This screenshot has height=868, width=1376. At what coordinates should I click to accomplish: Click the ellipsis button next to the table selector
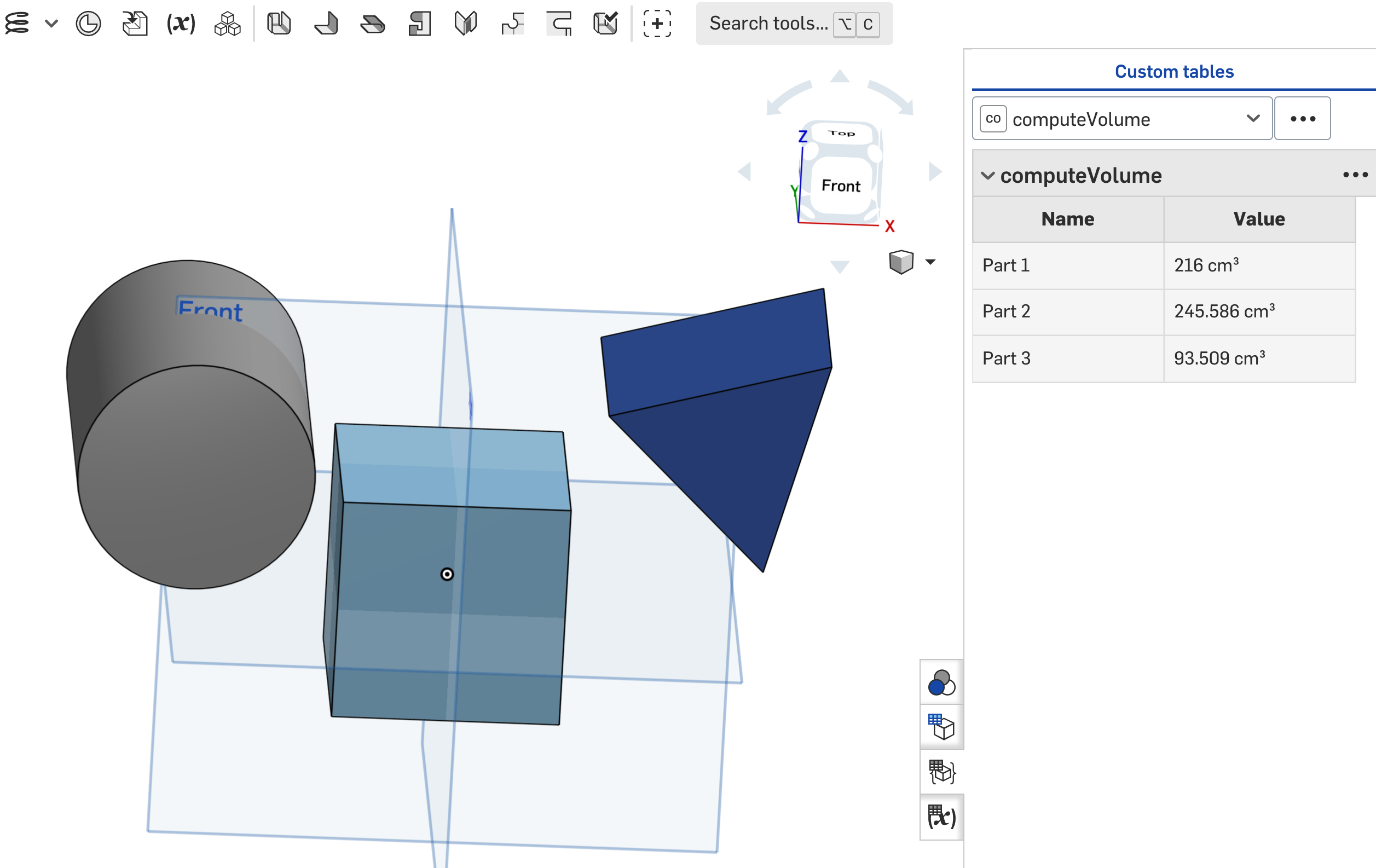1303,118
